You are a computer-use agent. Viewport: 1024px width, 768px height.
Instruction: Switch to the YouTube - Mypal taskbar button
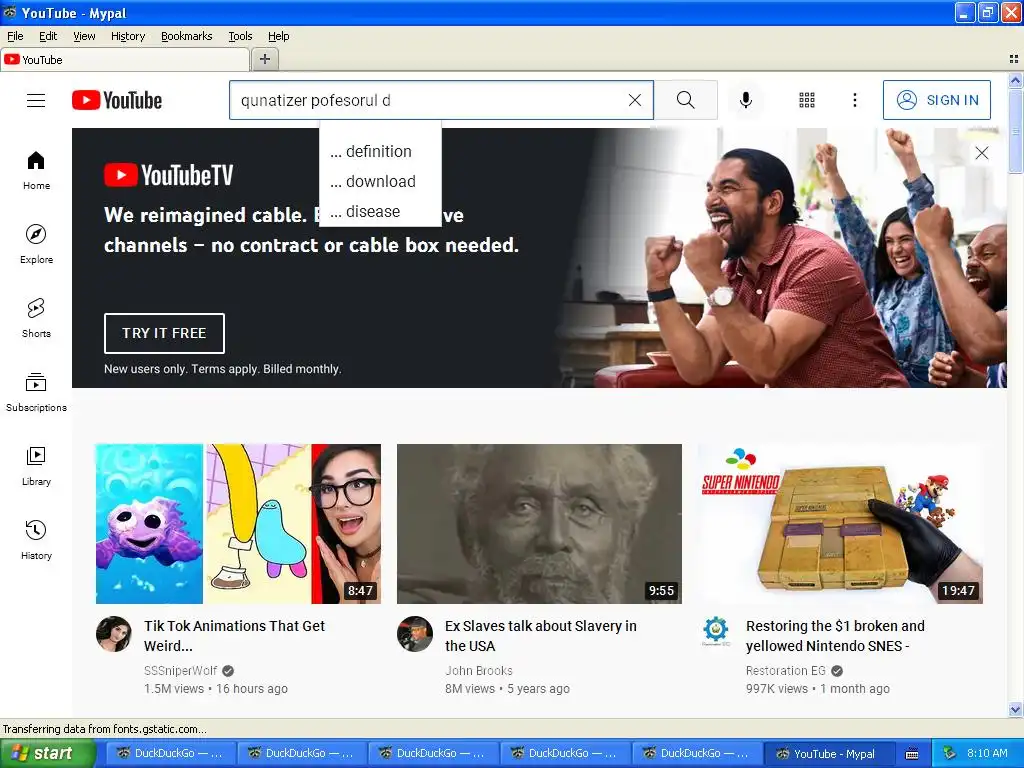point(827,753)
